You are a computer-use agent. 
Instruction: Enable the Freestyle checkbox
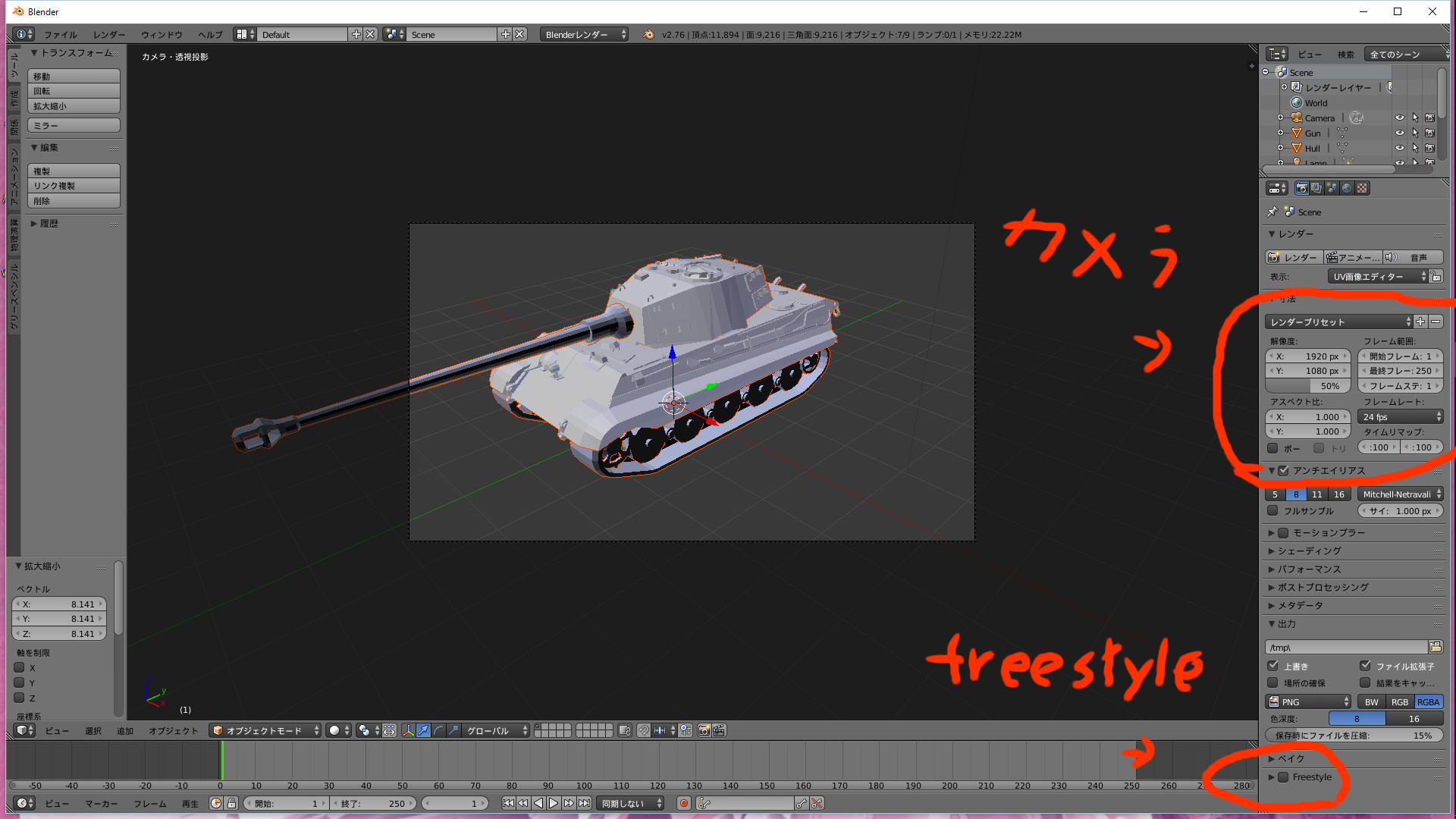point(1283,777)
